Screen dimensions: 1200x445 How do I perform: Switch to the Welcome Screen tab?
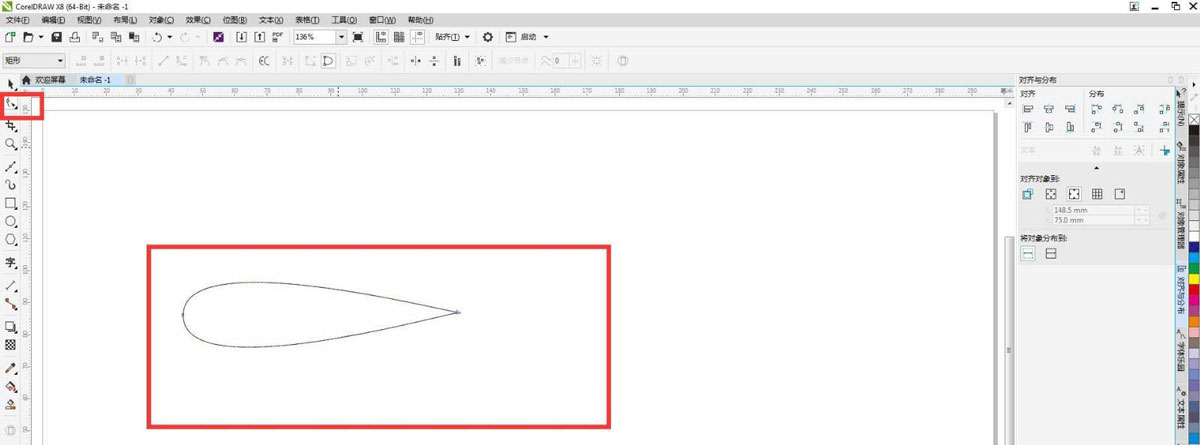tap(49, 80)
